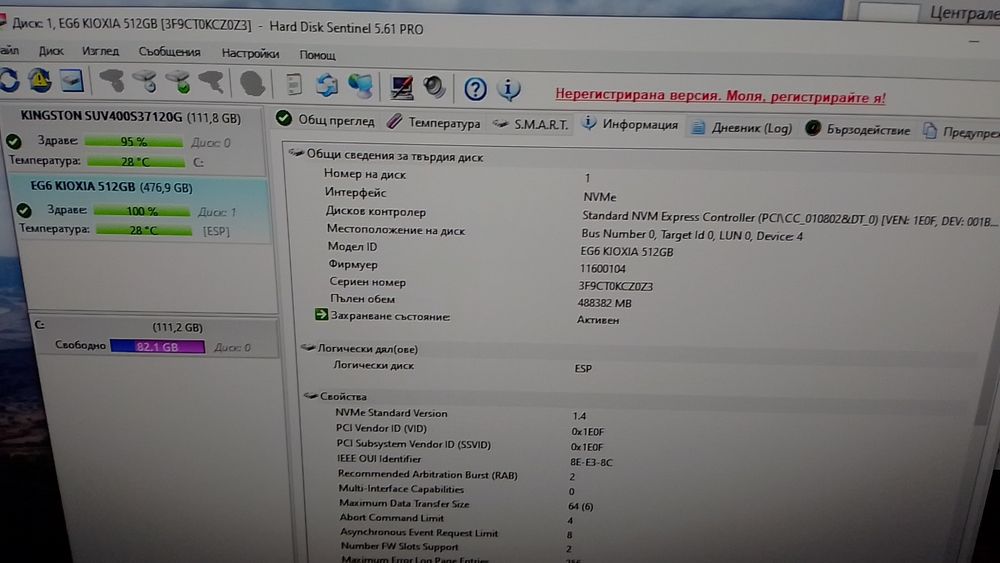This screenshot has width=1000, height=563.
Task: Select the Информация tab
Action: [630, 124]
